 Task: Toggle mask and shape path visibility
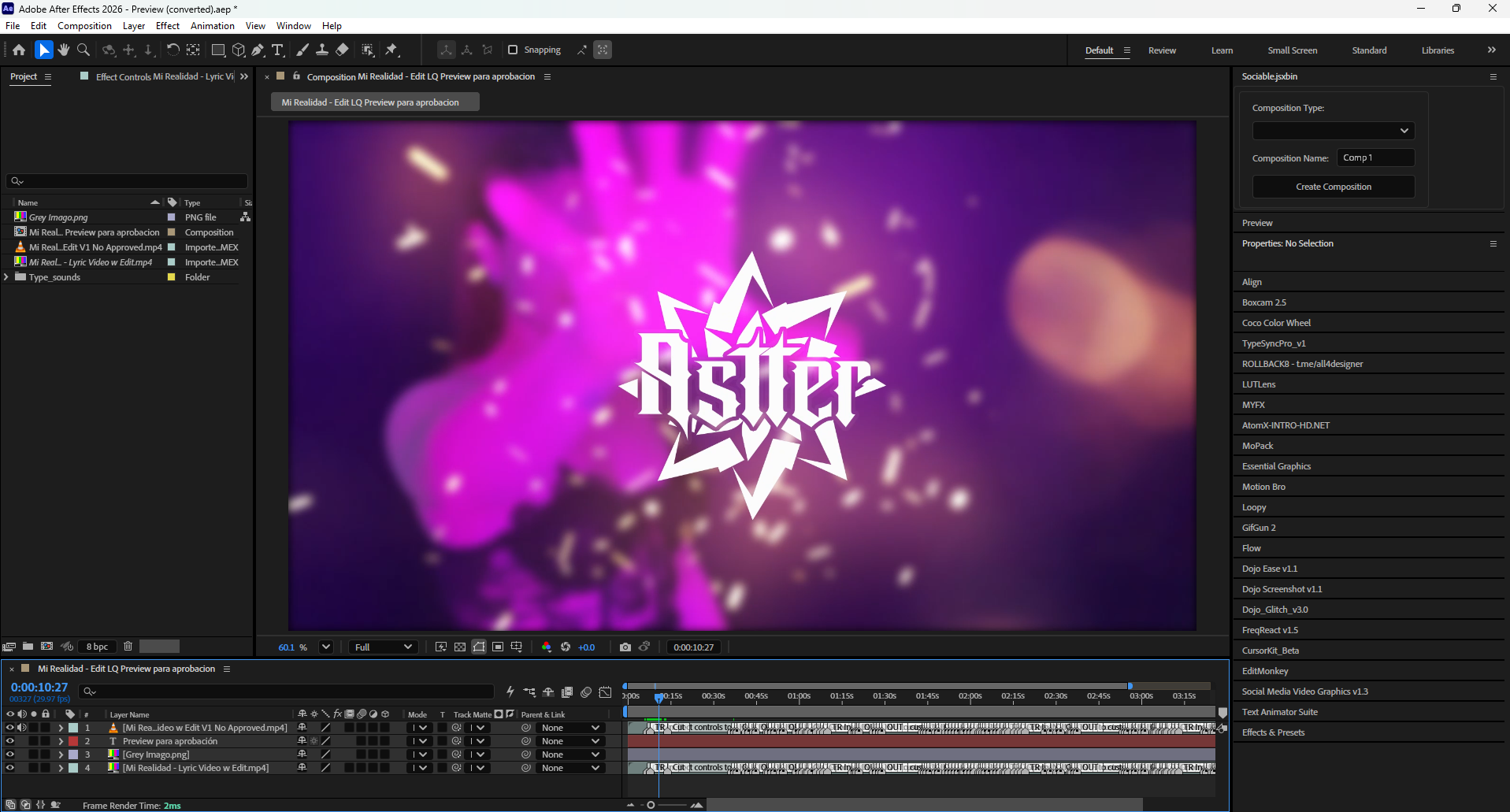pos(479,647)
